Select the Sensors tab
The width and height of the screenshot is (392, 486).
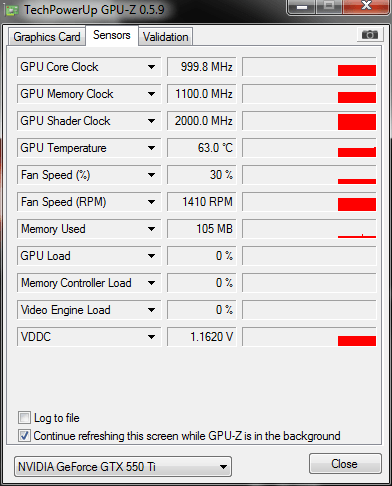click(112, 35)
